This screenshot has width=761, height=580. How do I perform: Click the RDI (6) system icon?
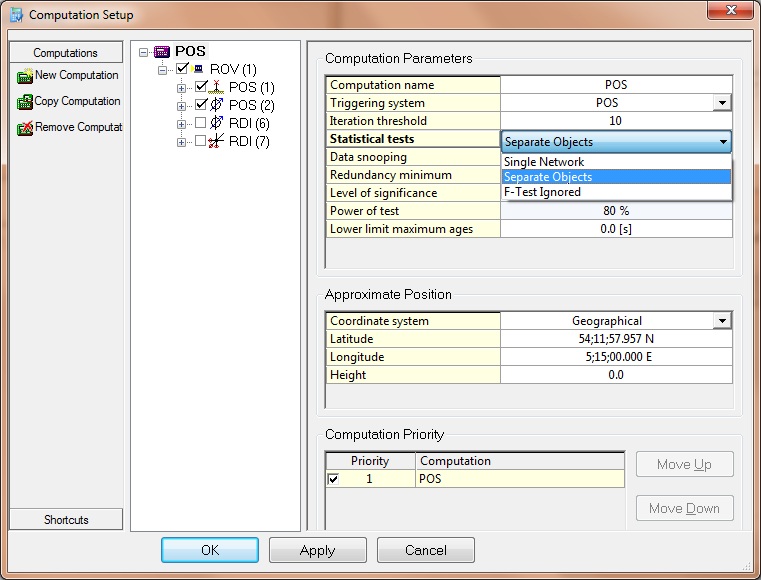(x=216, y=123)
